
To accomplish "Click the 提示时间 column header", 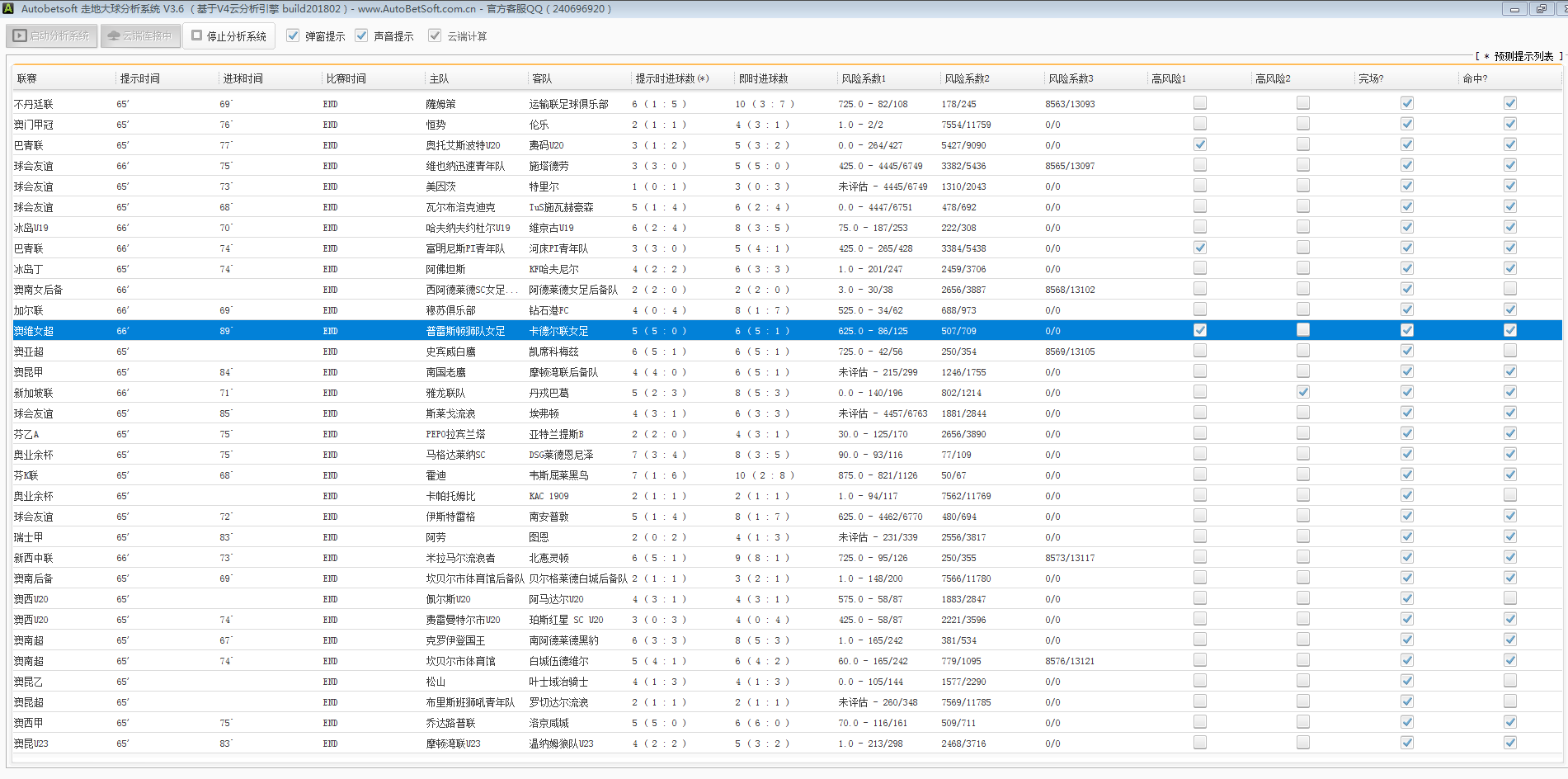I will tap(140, 78).
